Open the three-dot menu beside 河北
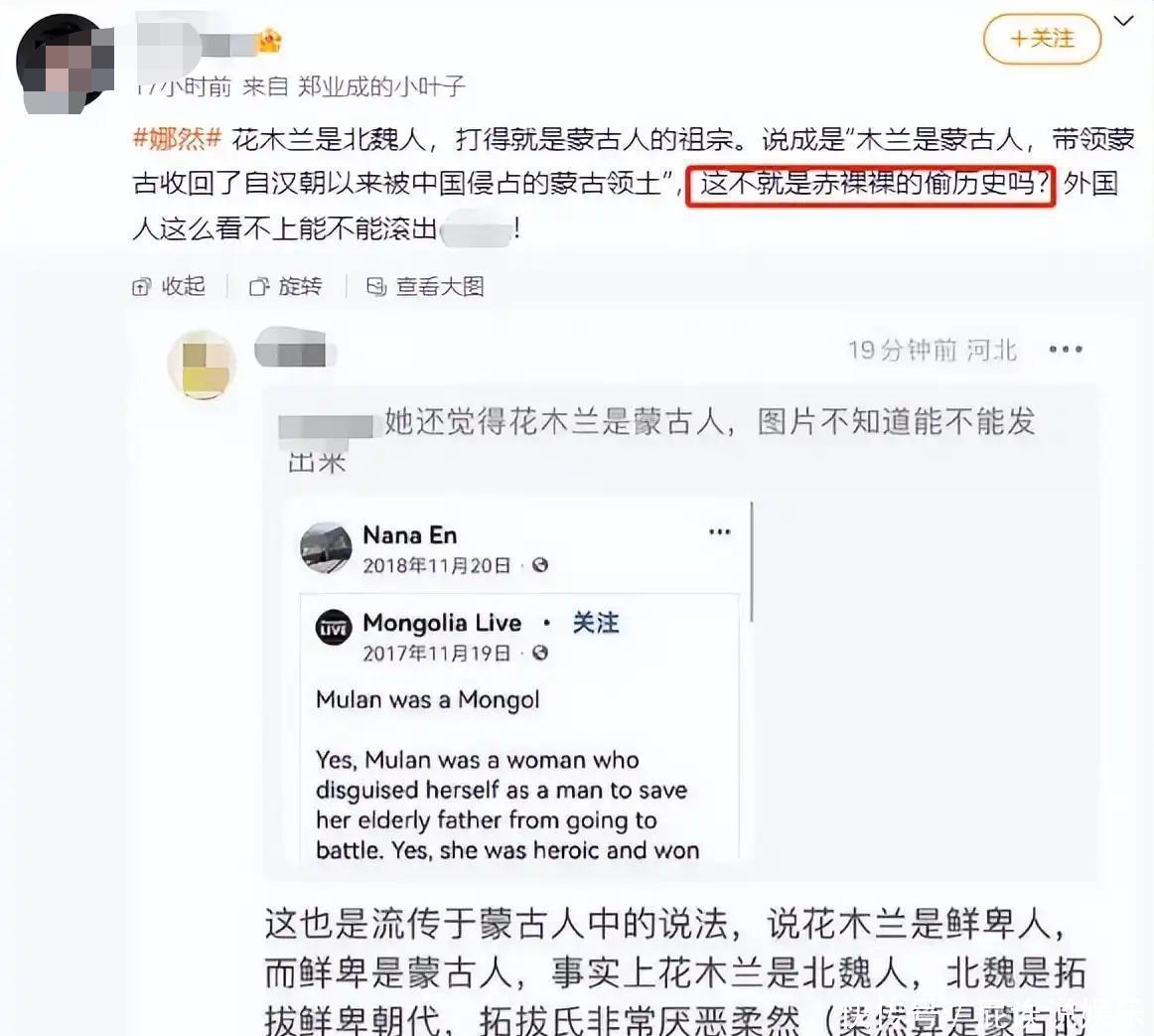 coord(1066,349)
